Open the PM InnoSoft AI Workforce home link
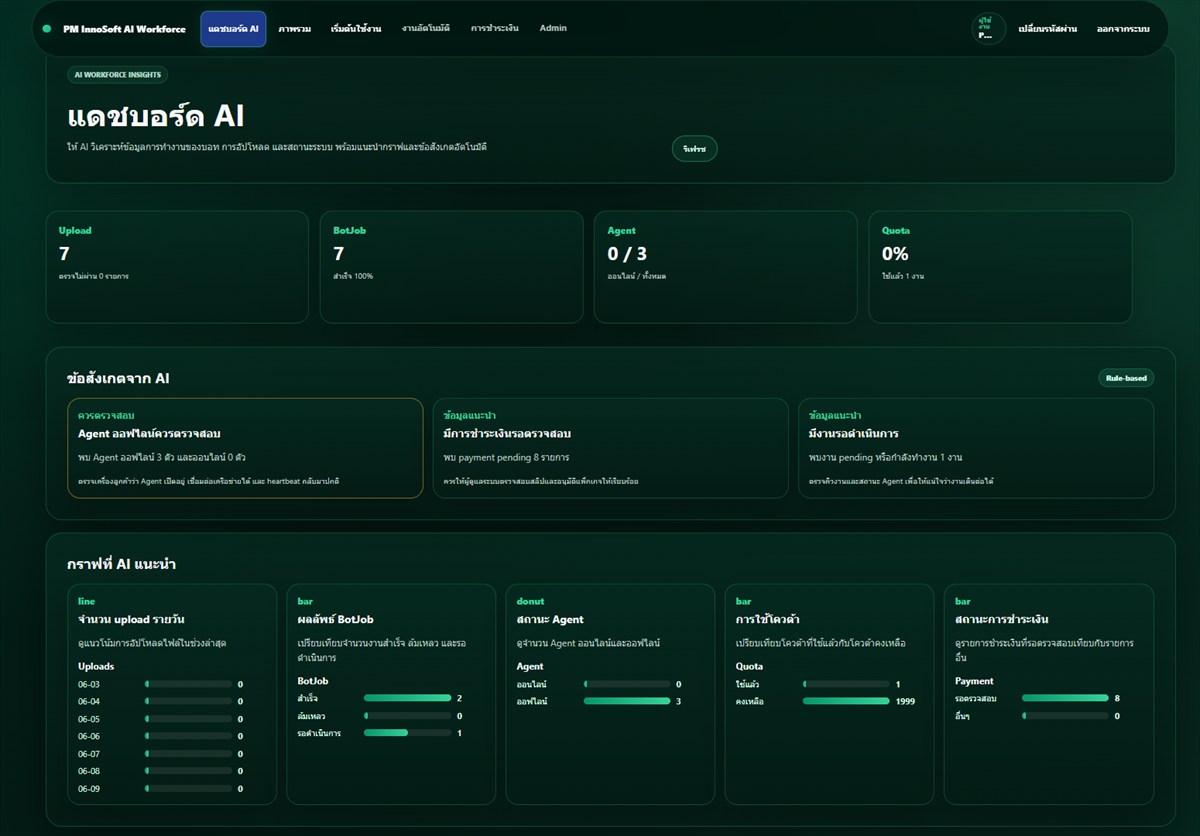Viewport: 1200px width, 836px height. point(124,29)
